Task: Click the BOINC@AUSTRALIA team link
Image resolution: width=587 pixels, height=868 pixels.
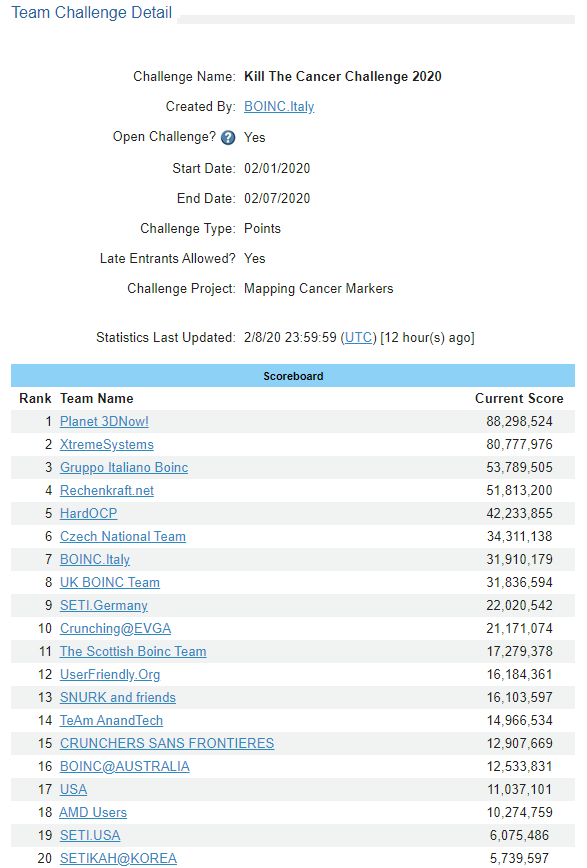Action: (x=125, y=766)
